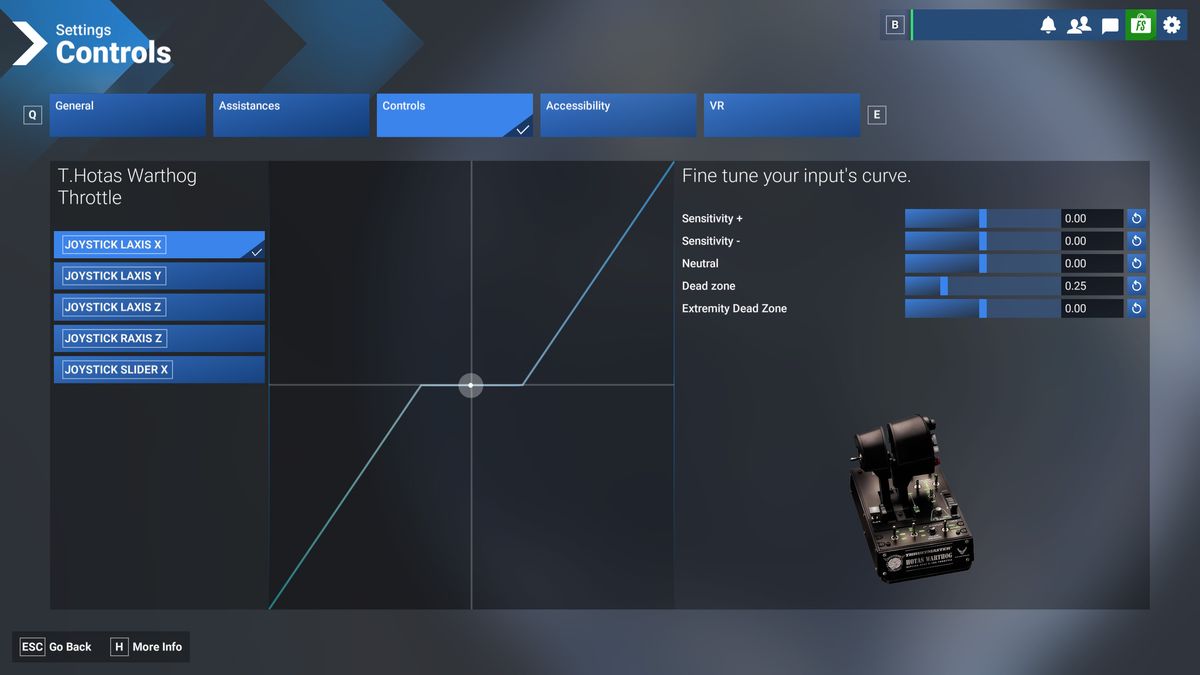Click the Neutral value field
The height and width of the screenshot is (675, 1200).
click(x=1092, y=263)
